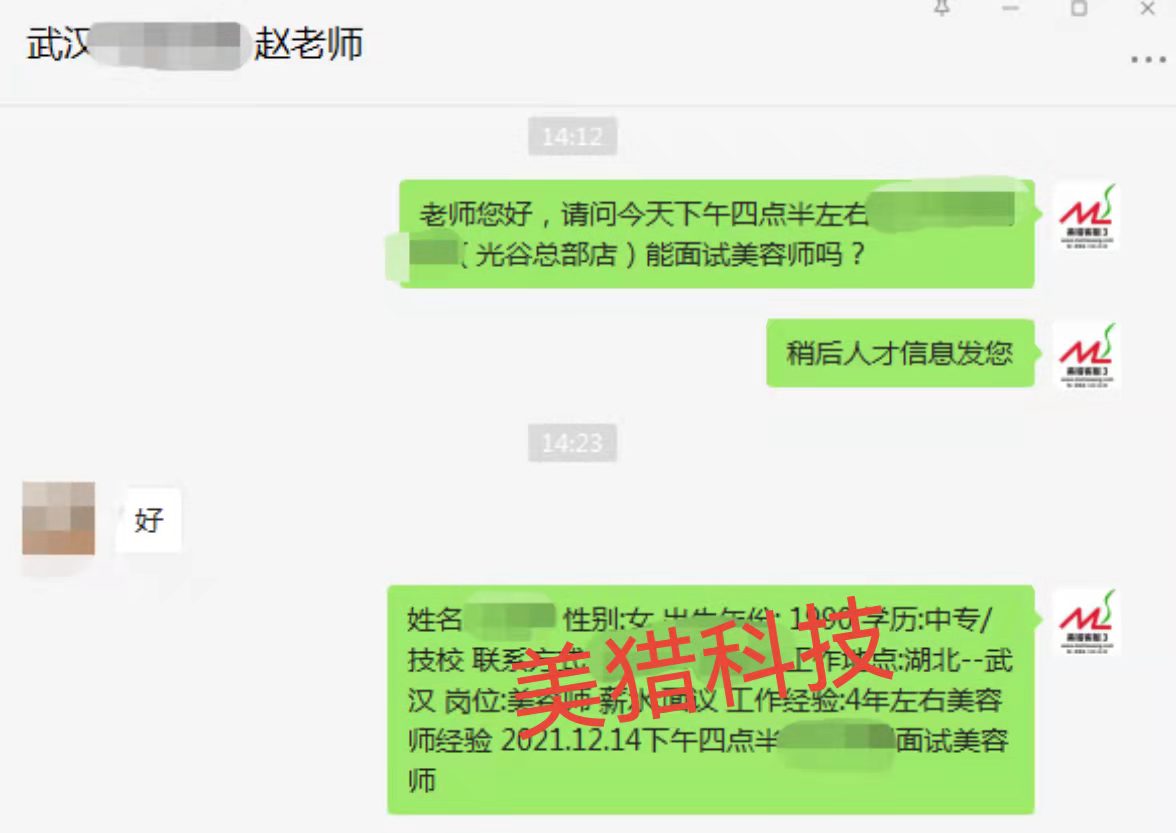Viewport: 1176px width, 833px height.
Task: Select the resume message starting with 姓名
Action: click(711, 700)
